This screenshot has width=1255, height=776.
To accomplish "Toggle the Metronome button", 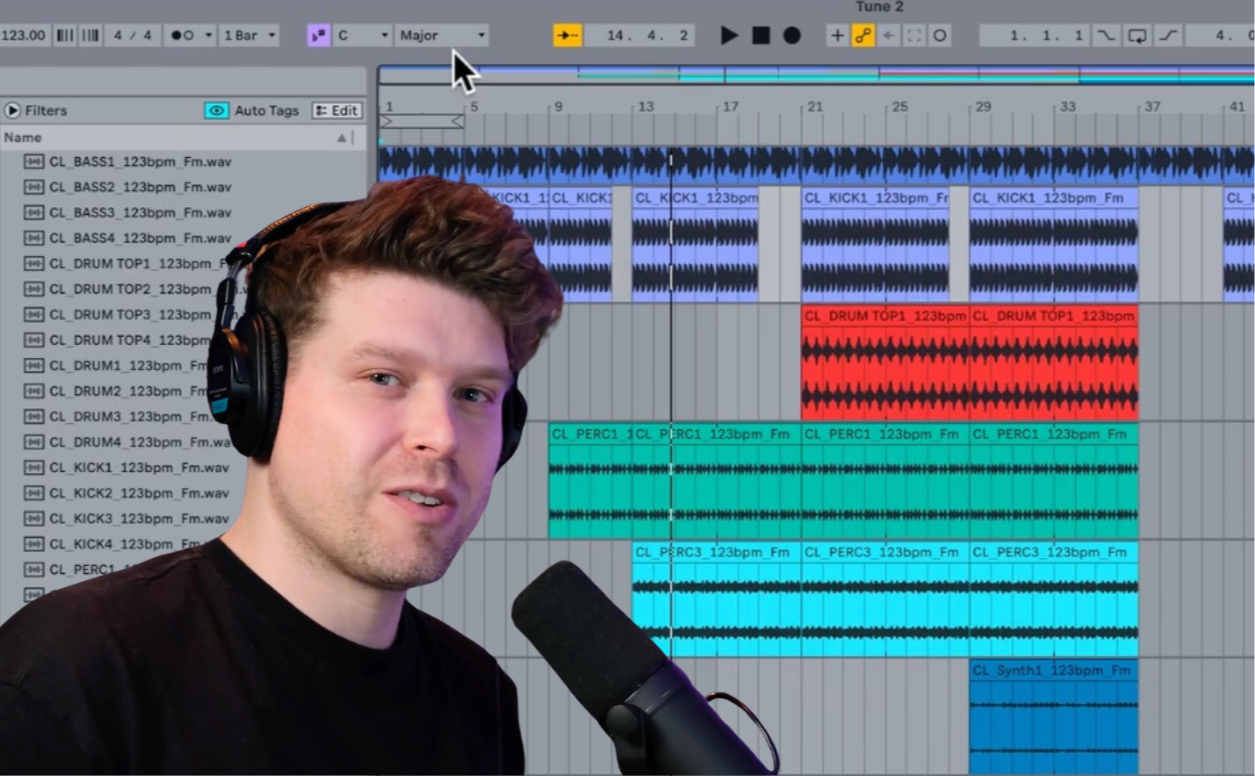I will (x=182, y=35).
